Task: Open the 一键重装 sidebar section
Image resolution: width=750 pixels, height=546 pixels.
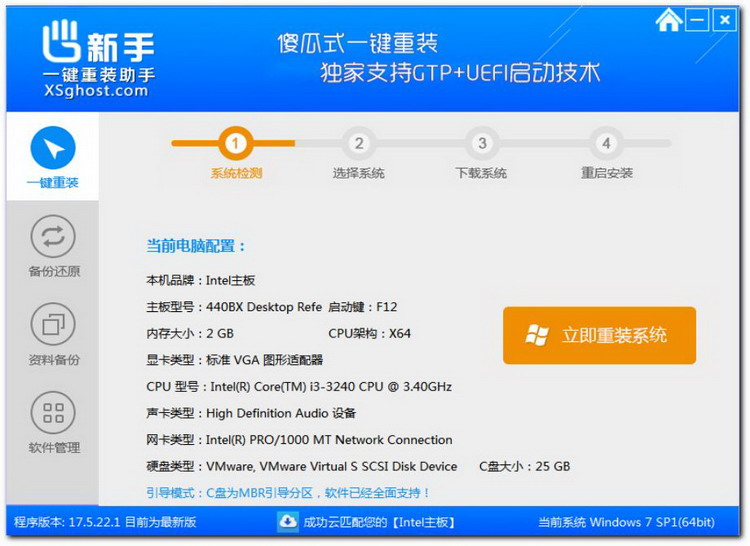Action: click(53, 157)
